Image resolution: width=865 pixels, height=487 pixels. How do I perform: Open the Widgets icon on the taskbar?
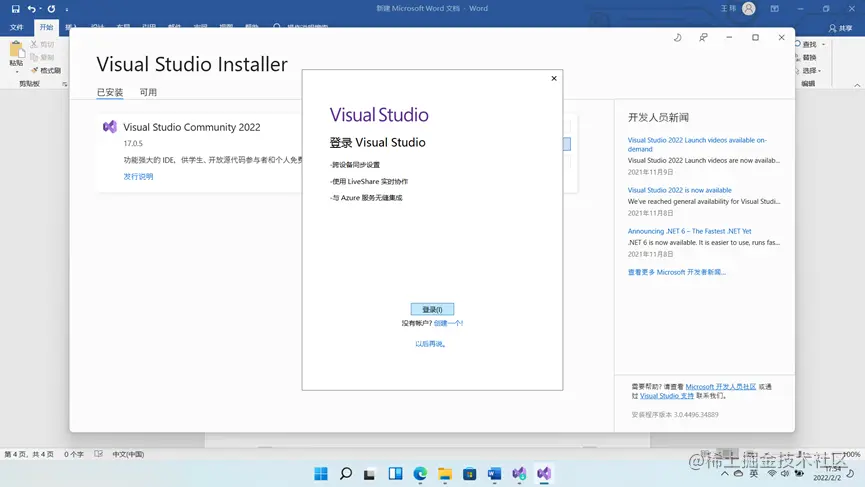pyautogui.click(x=395, y=473)
